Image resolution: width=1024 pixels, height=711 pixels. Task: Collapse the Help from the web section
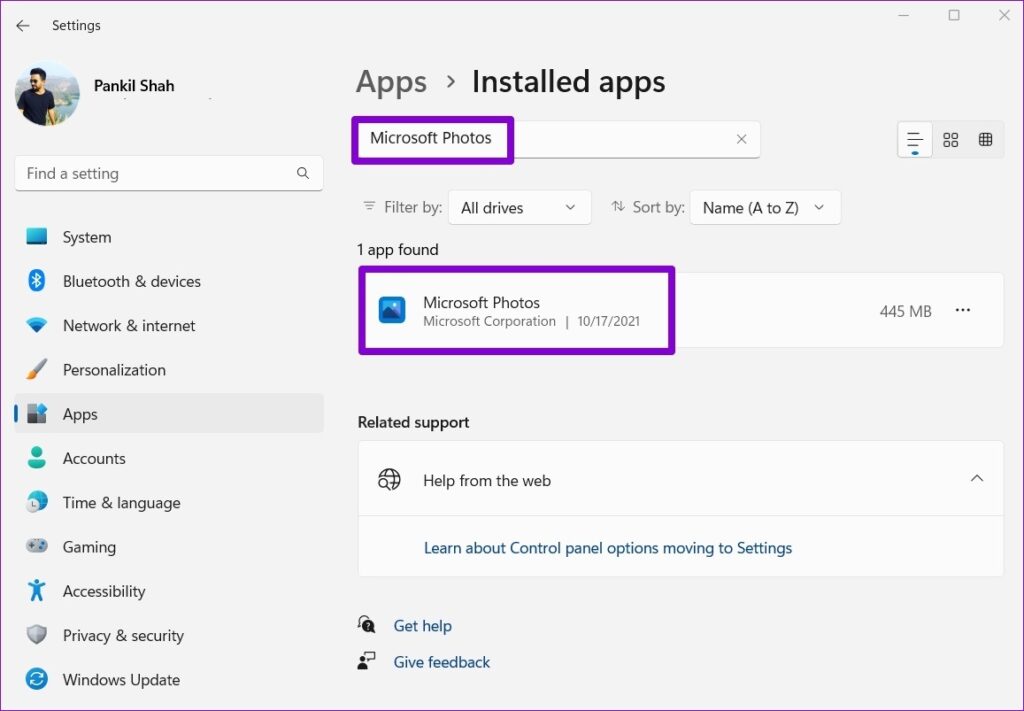click(977, 479)
